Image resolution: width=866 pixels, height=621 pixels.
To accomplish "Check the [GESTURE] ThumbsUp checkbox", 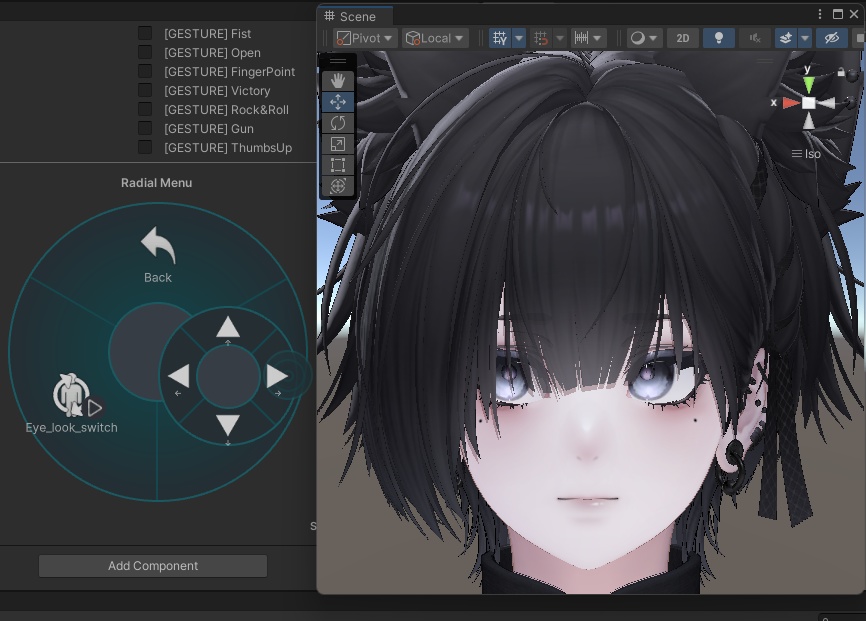I will pyautogui.click(x=143, y=147).
